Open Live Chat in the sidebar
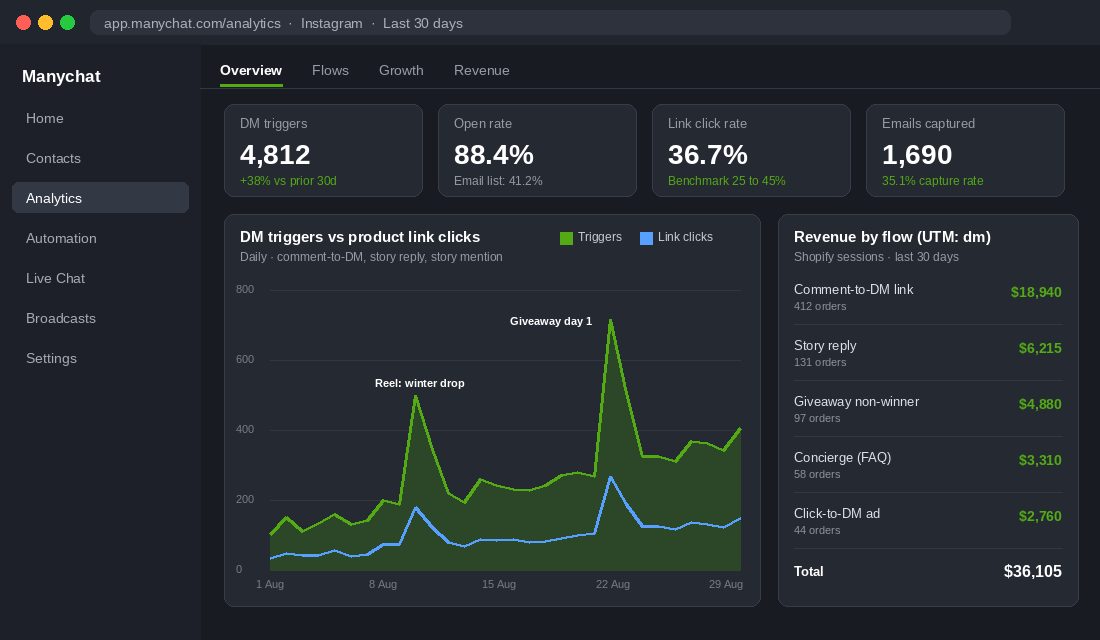 [x=100, y=279]
